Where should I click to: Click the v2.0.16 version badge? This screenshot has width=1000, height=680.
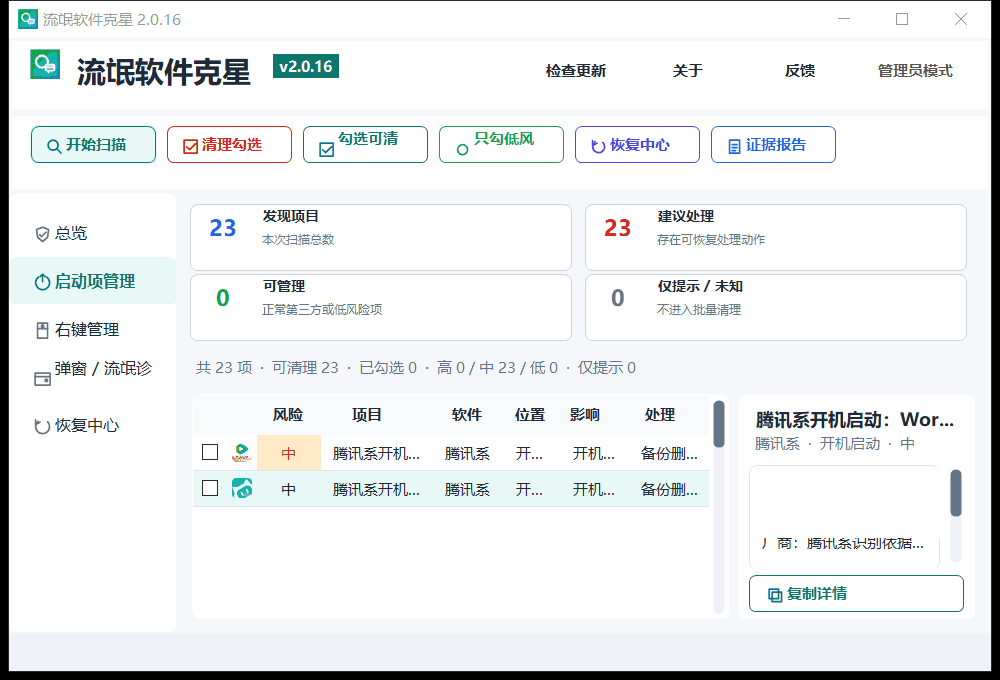(x=305, y=66)
